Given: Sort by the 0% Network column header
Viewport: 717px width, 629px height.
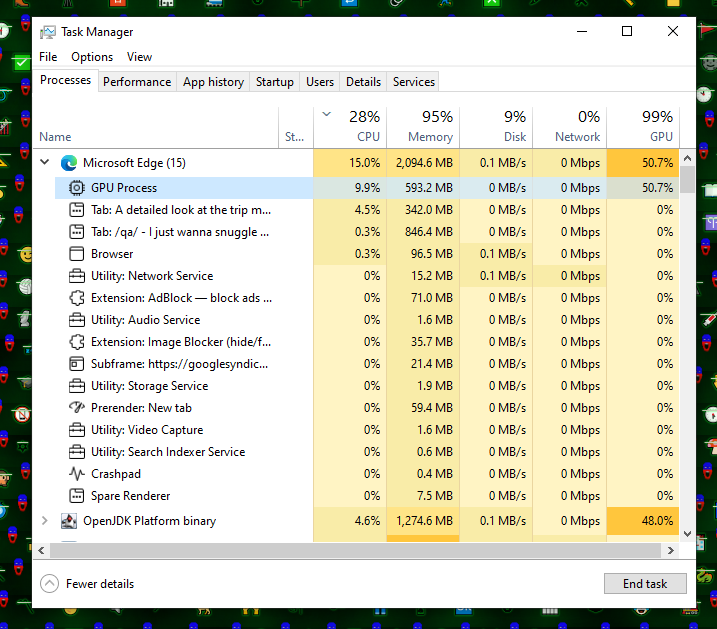Looking at the screenshot, I should 570,128.
